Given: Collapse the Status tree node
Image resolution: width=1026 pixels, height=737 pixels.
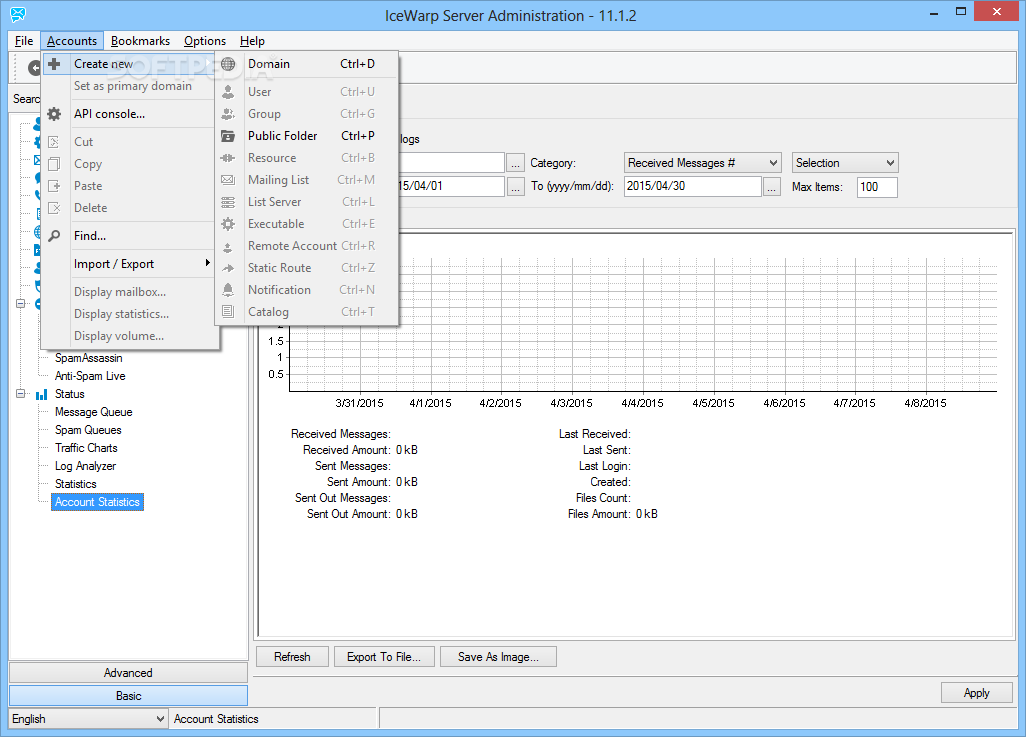Looking at the screenshot, I should click(20, 394).
